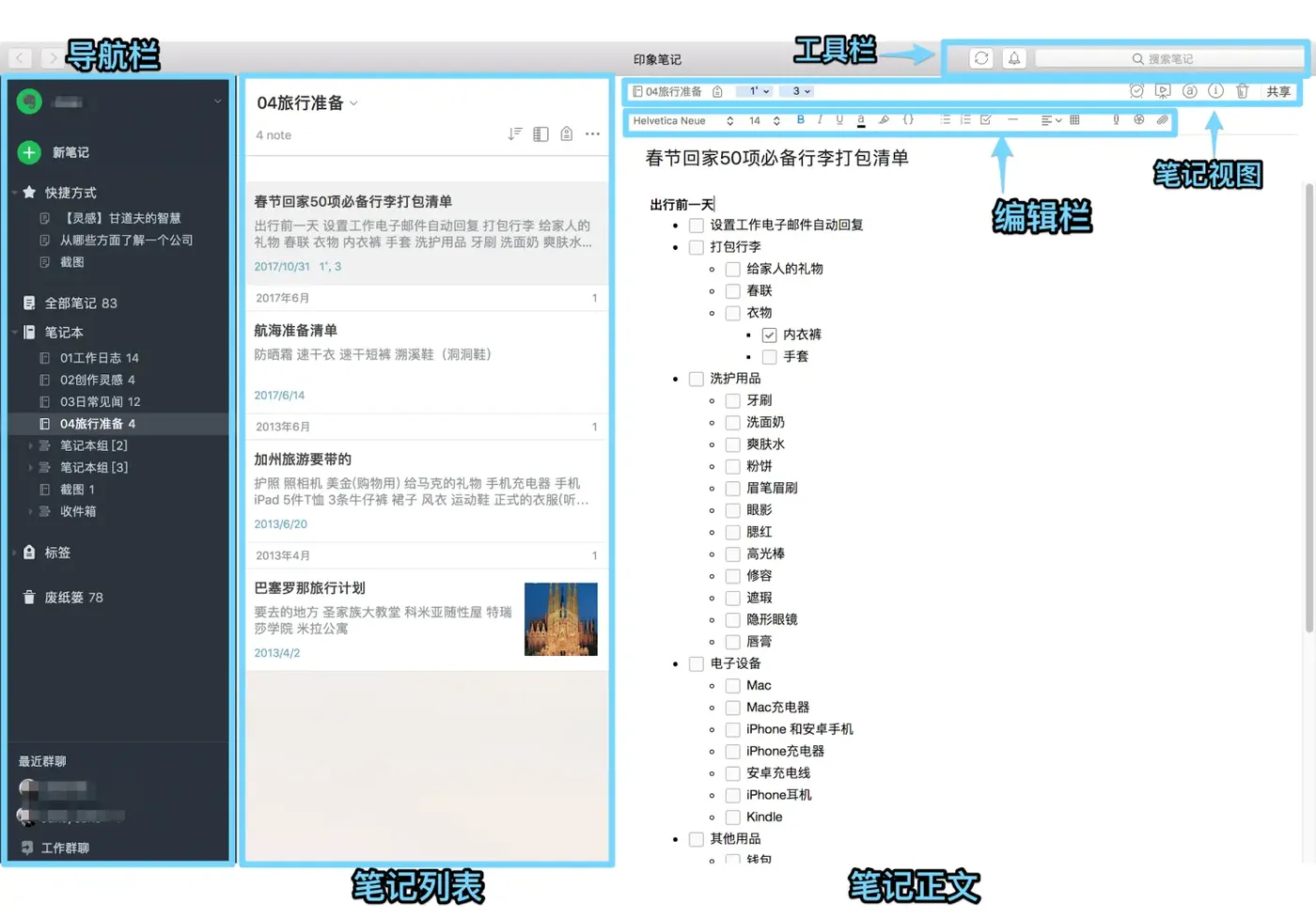Insert a numbered list
Image resolution: width=1316 pixels, height=919 pixels.
pyautogui.click(x=965, y=119)
